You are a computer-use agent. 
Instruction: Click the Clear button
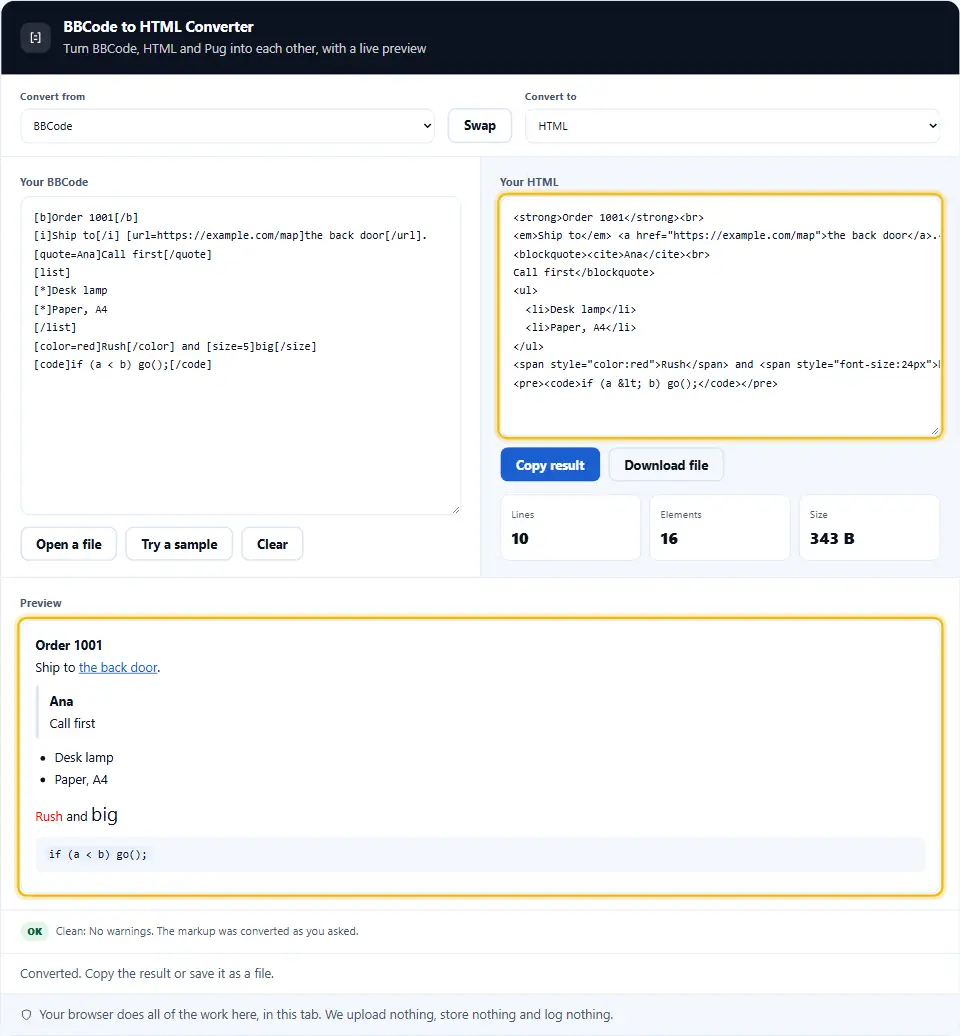(x=272, y=544)
